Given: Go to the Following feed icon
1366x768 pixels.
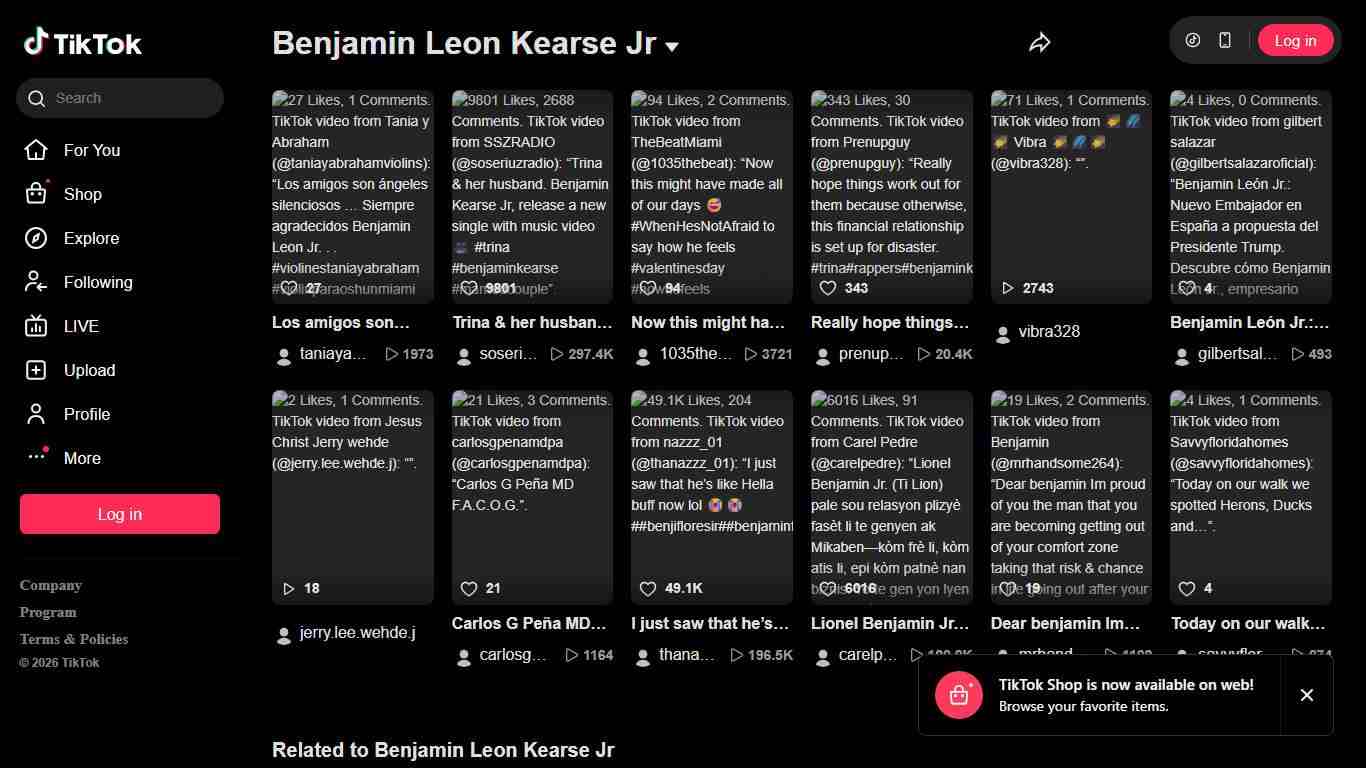Looking at the screenshot, I should (36, 282).
